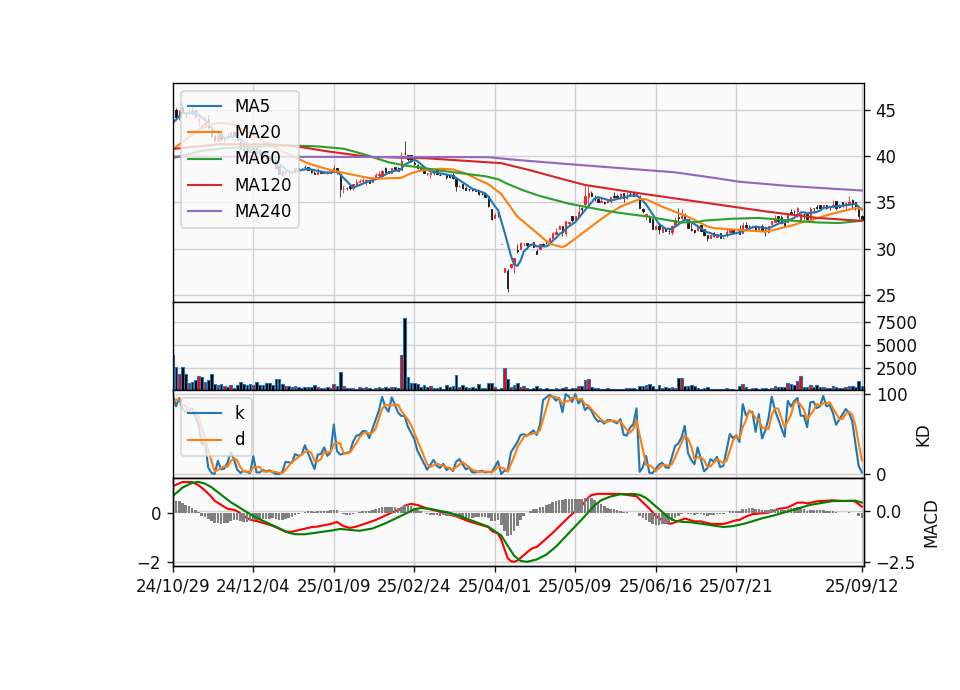Click the d legend label in KD panel
Screen dimensions: 960x690
pos(239,439)
